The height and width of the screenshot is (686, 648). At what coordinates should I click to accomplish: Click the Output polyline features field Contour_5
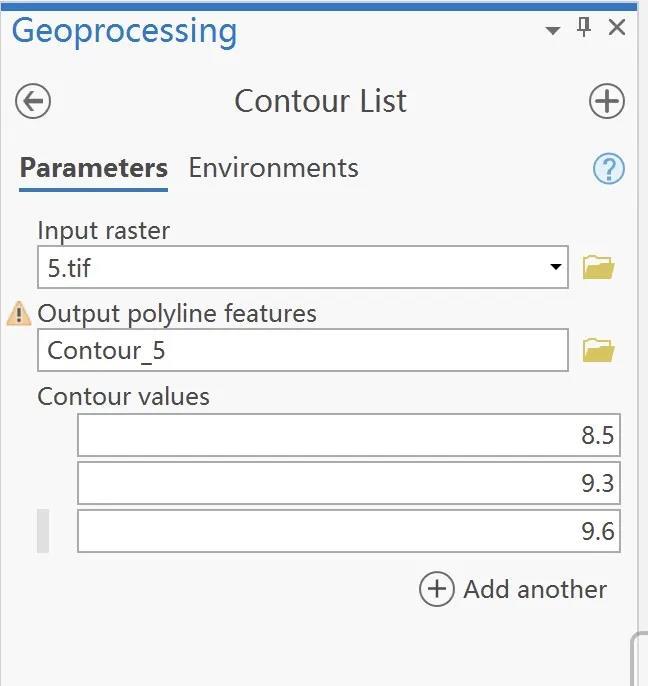(302, 350)
